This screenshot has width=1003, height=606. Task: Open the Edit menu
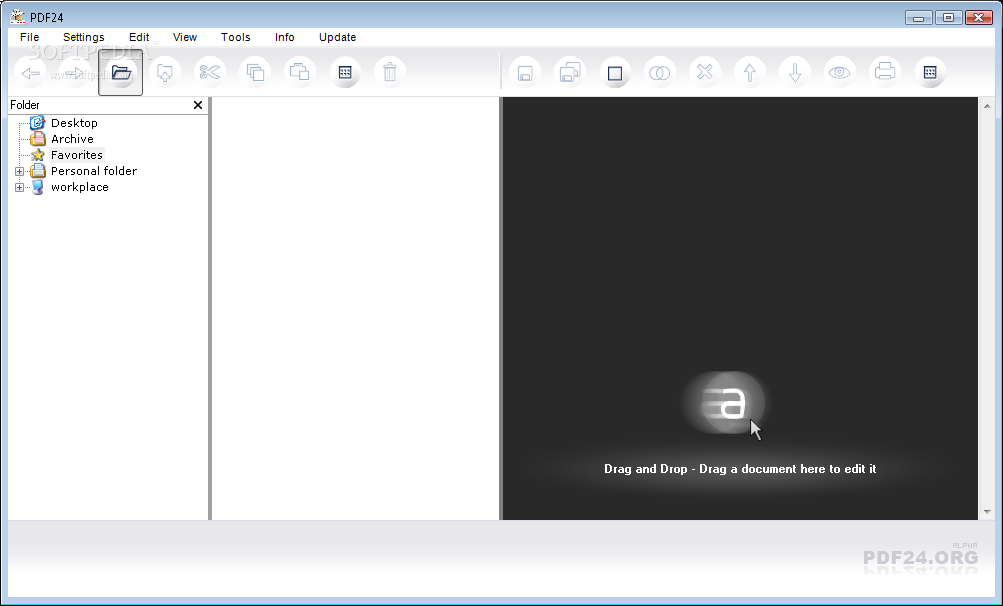(139, 37)
